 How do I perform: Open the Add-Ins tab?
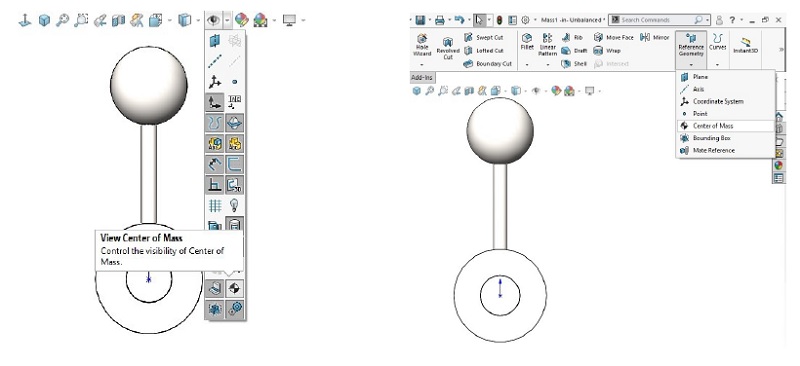click(422, 78)
